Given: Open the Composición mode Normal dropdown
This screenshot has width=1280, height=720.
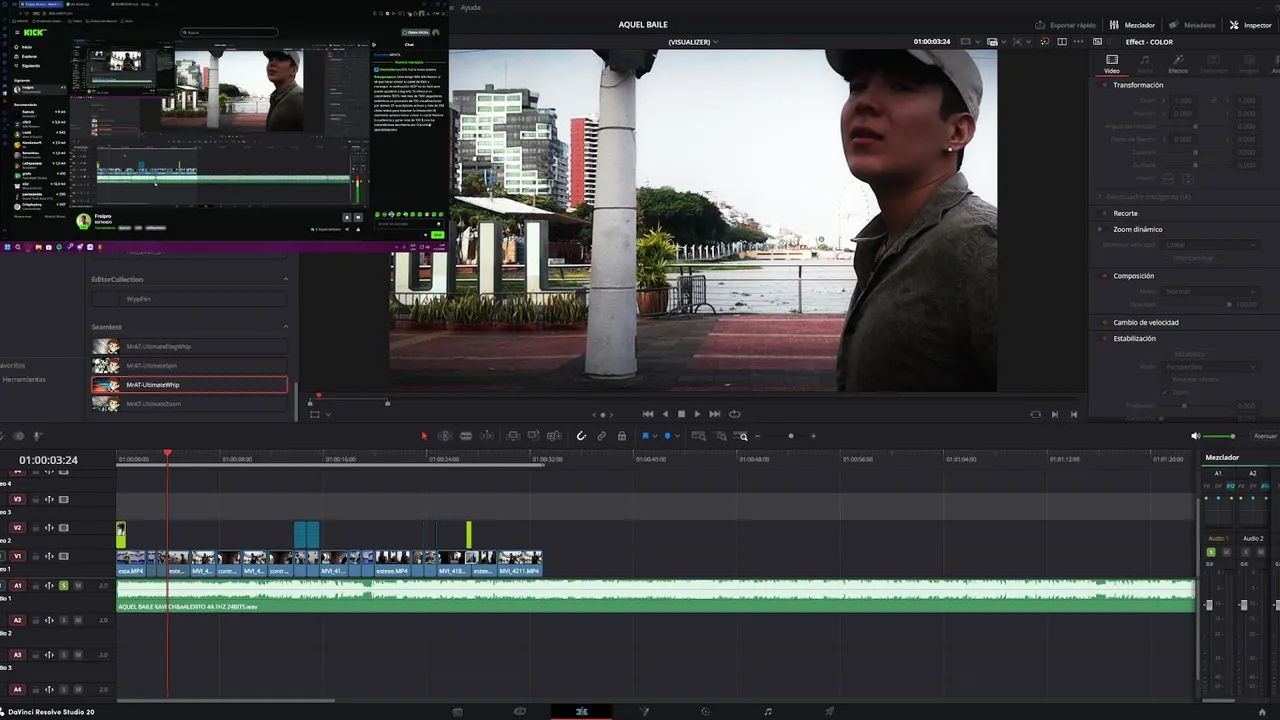Looking at the screenshot, I should click(x=1210, y=291).
